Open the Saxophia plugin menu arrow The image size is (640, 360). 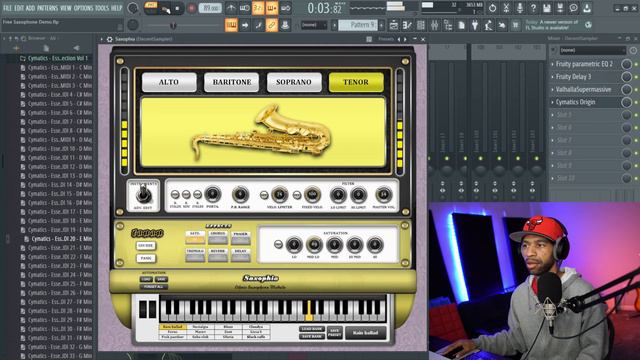[x=102, y=39]
